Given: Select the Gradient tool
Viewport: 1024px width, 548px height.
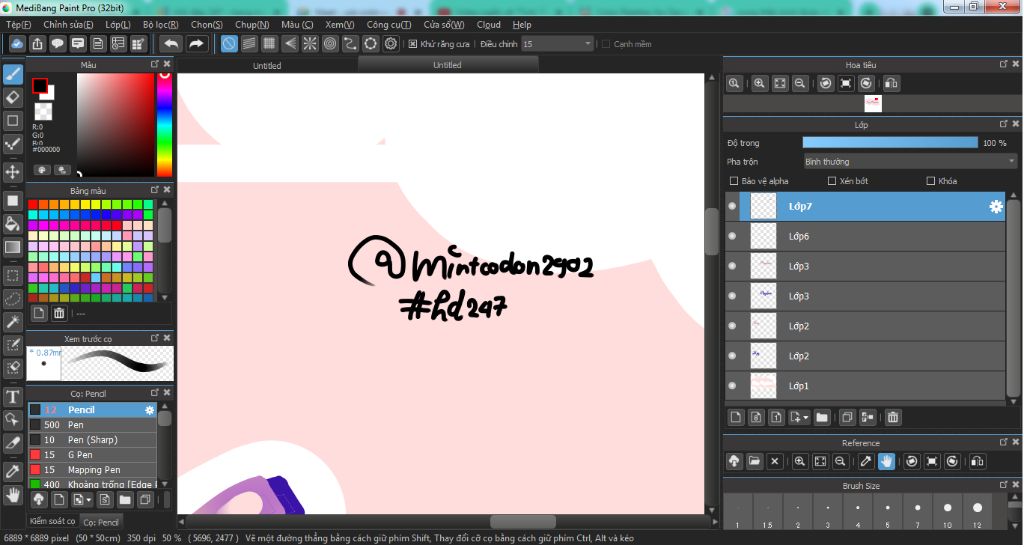Looking at the screenshot, I should click(x=12, y=248).
